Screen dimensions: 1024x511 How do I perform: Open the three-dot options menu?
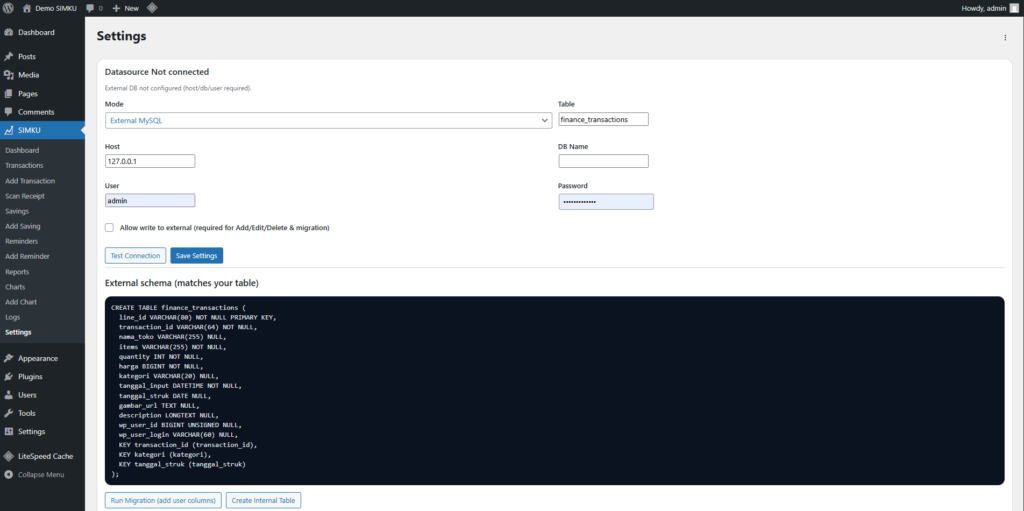(x=1005, y=37)
